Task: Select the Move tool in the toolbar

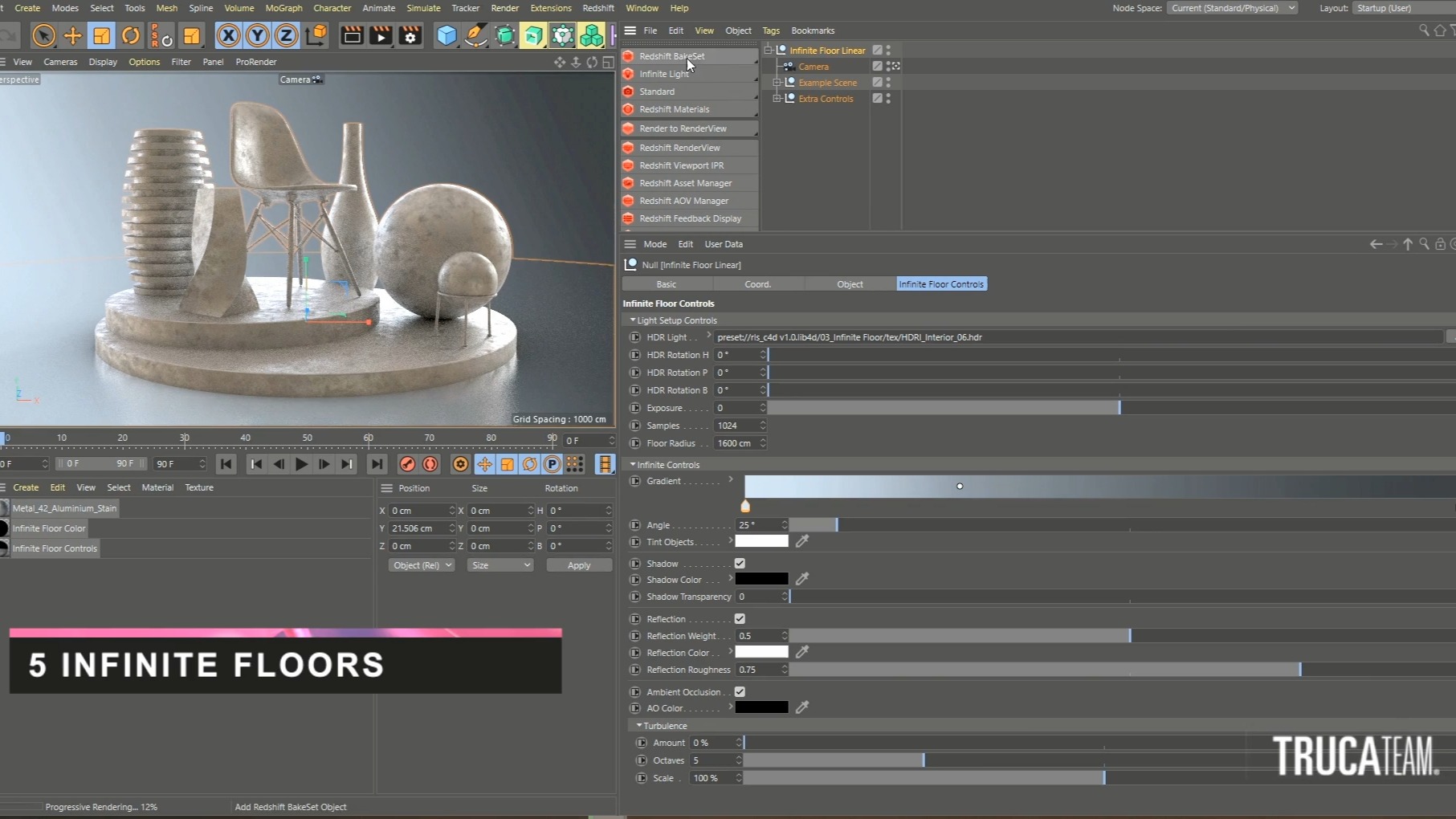Action: click(72, 35)
